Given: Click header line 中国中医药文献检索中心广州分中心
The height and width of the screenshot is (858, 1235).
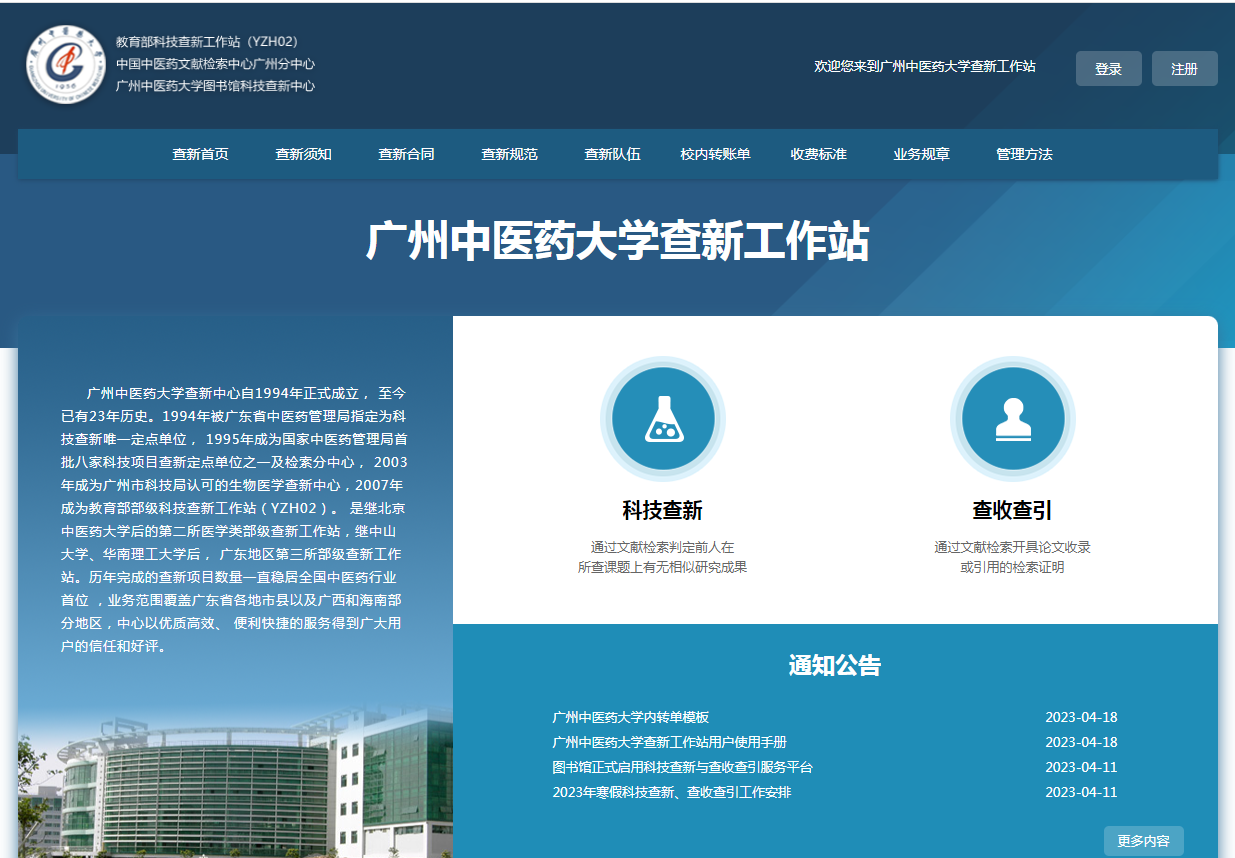Looking at the screenshot, I should (216, 64).
